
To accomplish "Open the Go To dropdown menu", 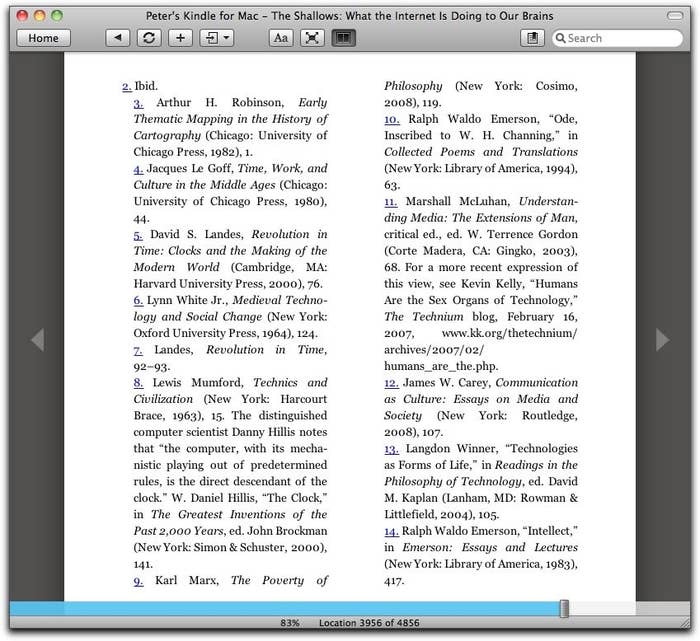I will point(217,38).
